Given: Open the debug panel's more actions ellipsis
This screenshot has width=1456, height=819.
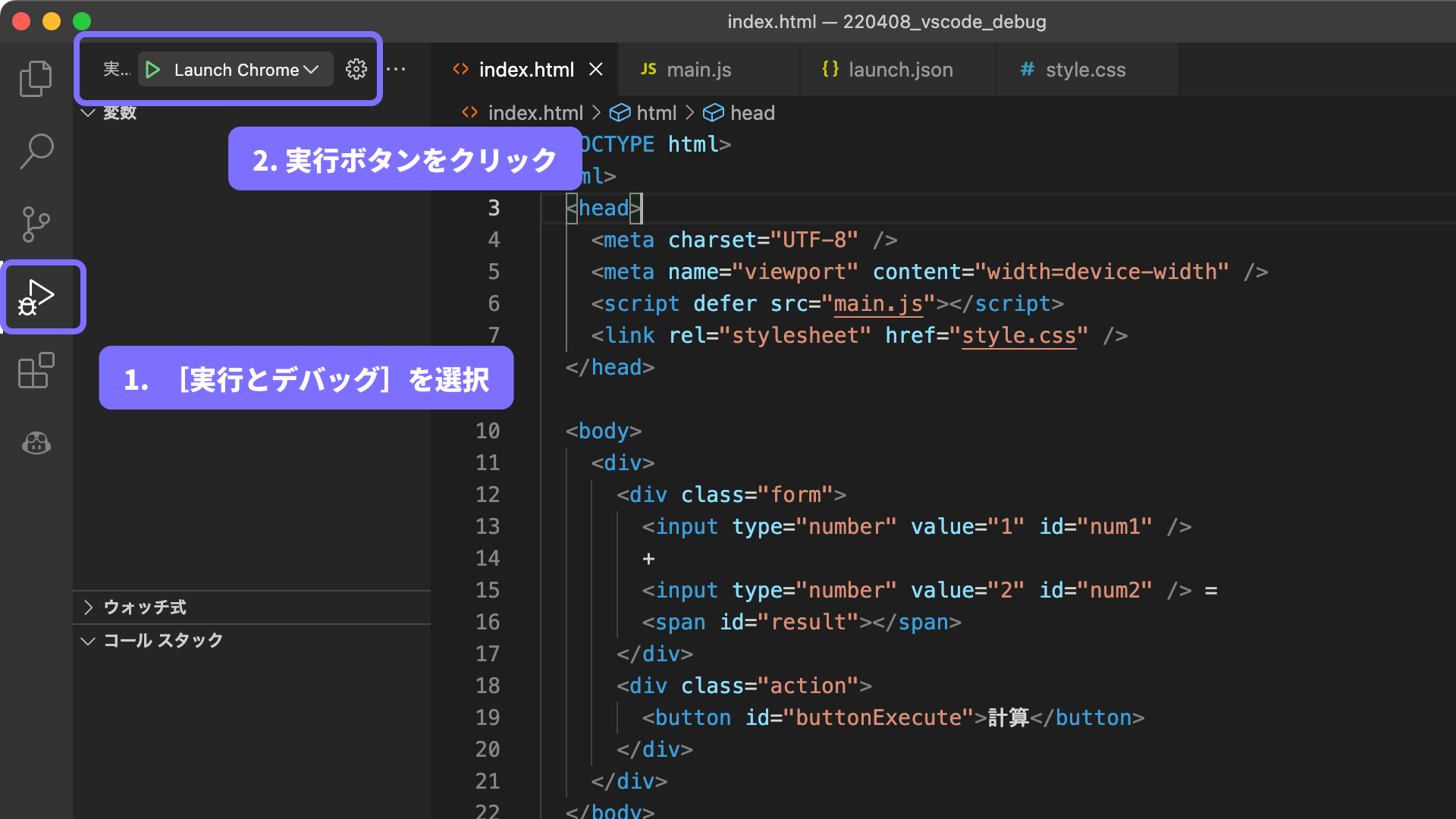Looking at the screenshot, I should (396, 70).
